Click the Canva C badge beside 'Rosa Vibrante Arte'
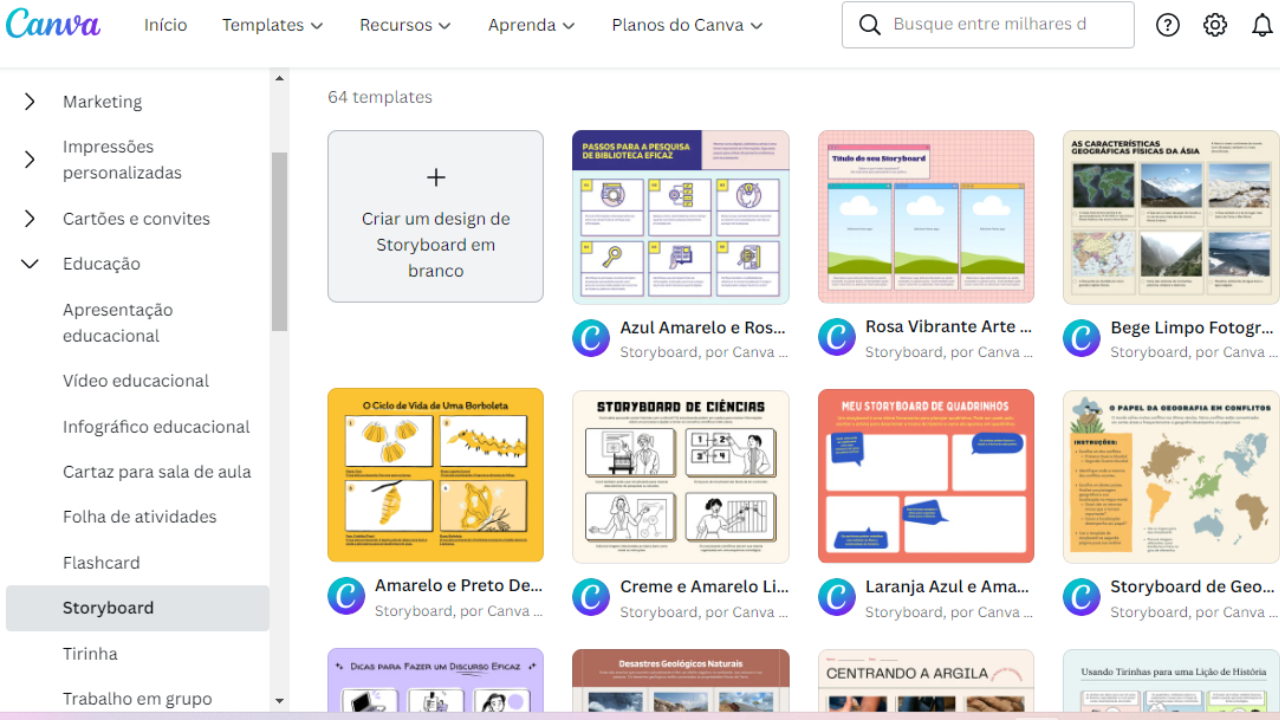The width and height of the screenshot is (1280, 720). tap(836, 338)
